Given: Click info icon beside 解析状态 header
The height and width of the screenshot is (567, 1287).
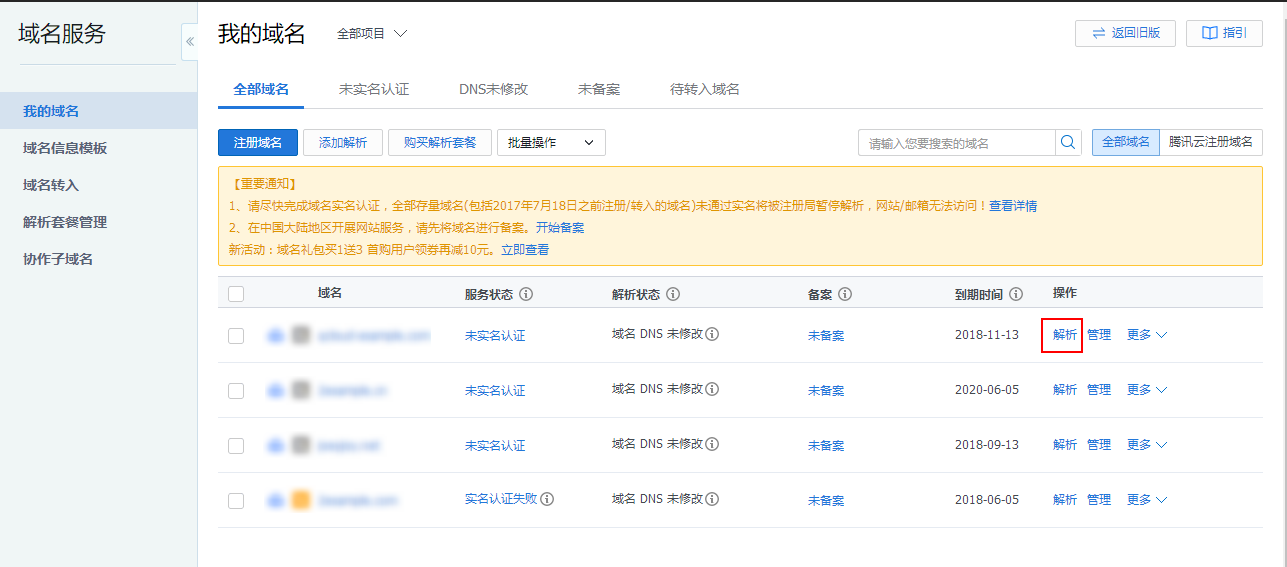Looking at the screenshot, I should tap(673, 295).
